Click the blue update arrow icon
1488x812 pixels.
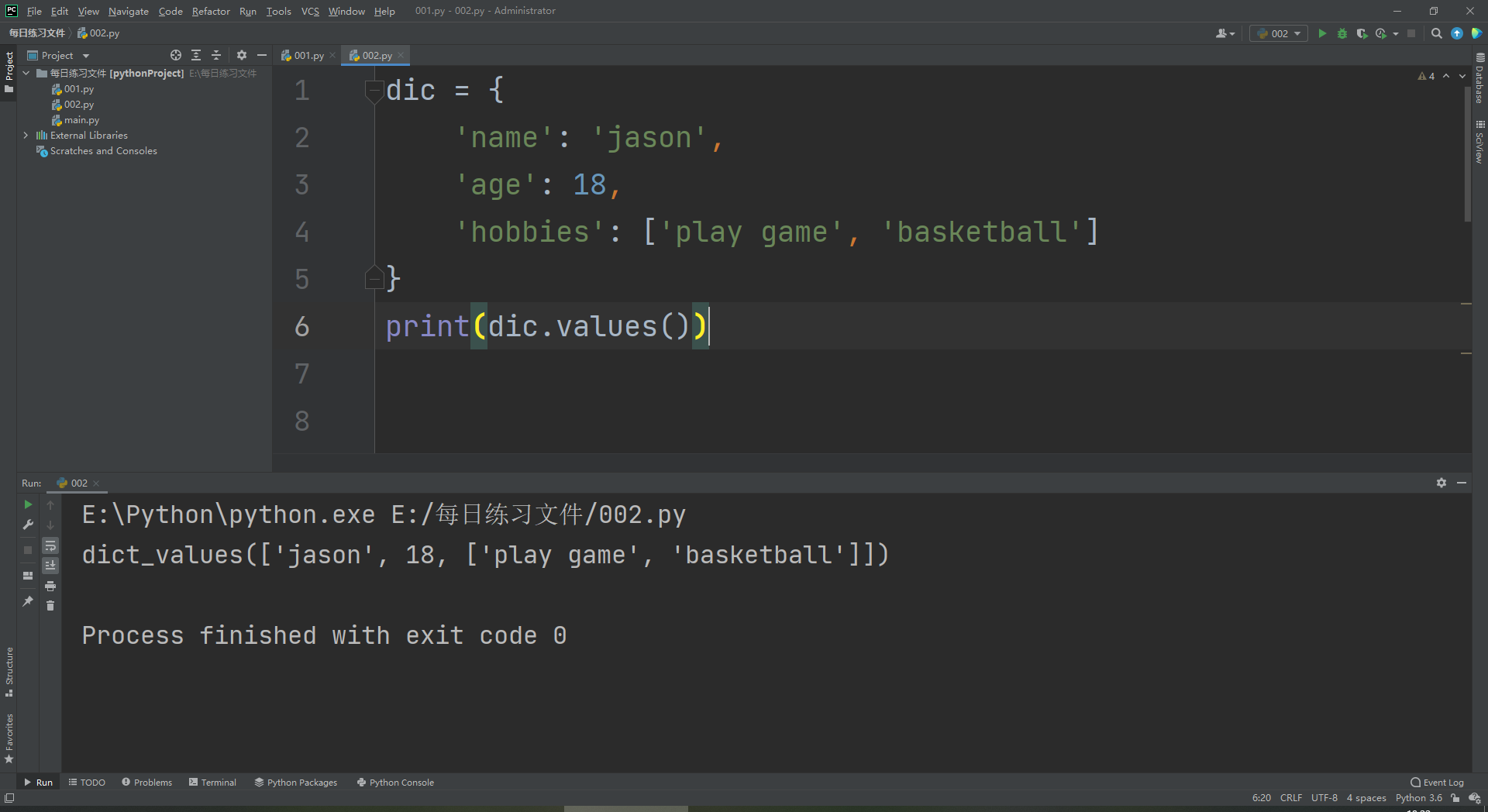[1457, 33]
